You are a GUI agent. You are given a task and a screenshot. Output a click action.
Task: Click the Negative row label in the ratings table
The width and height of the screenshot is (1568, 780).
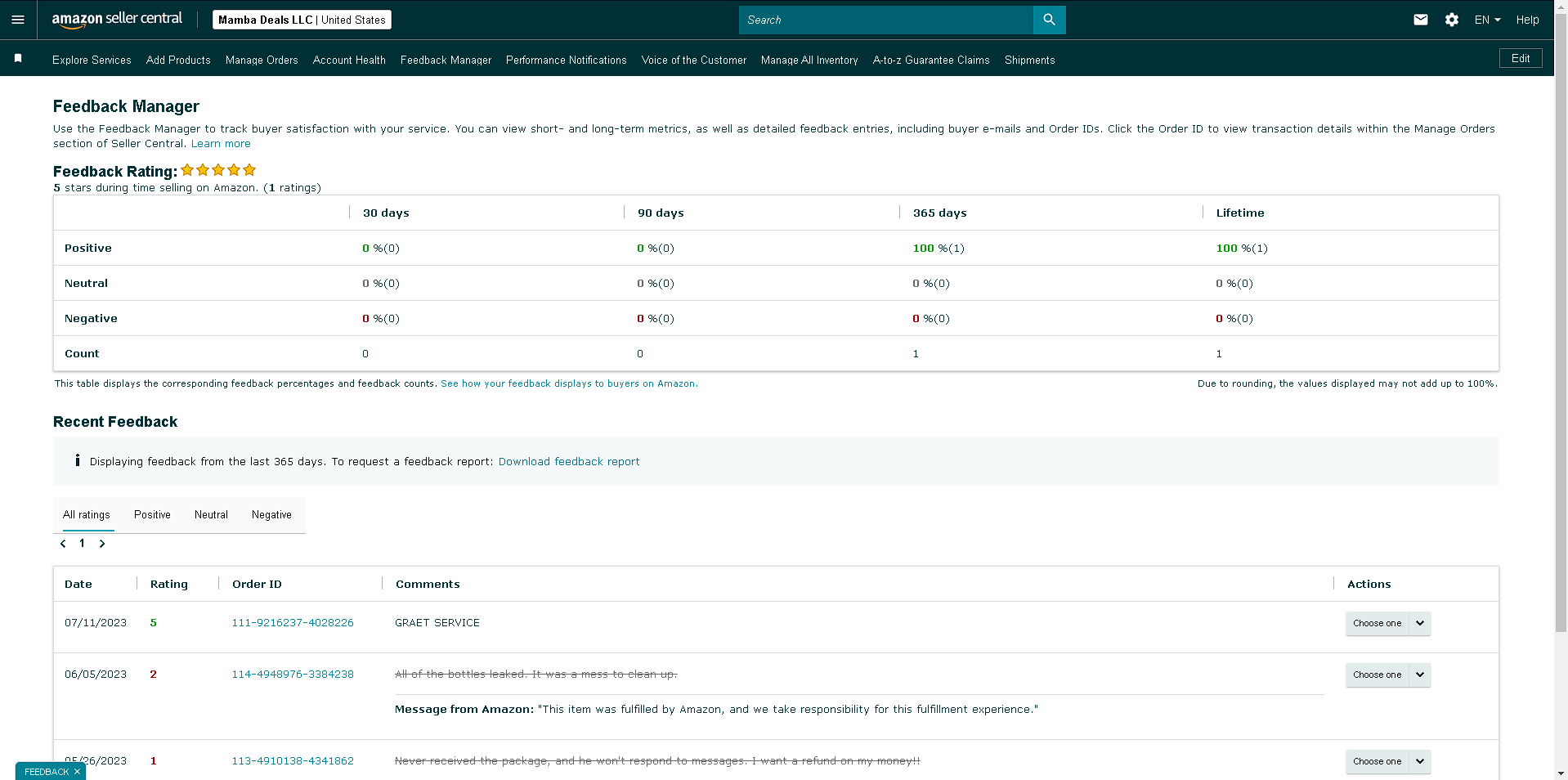point(91,318)
